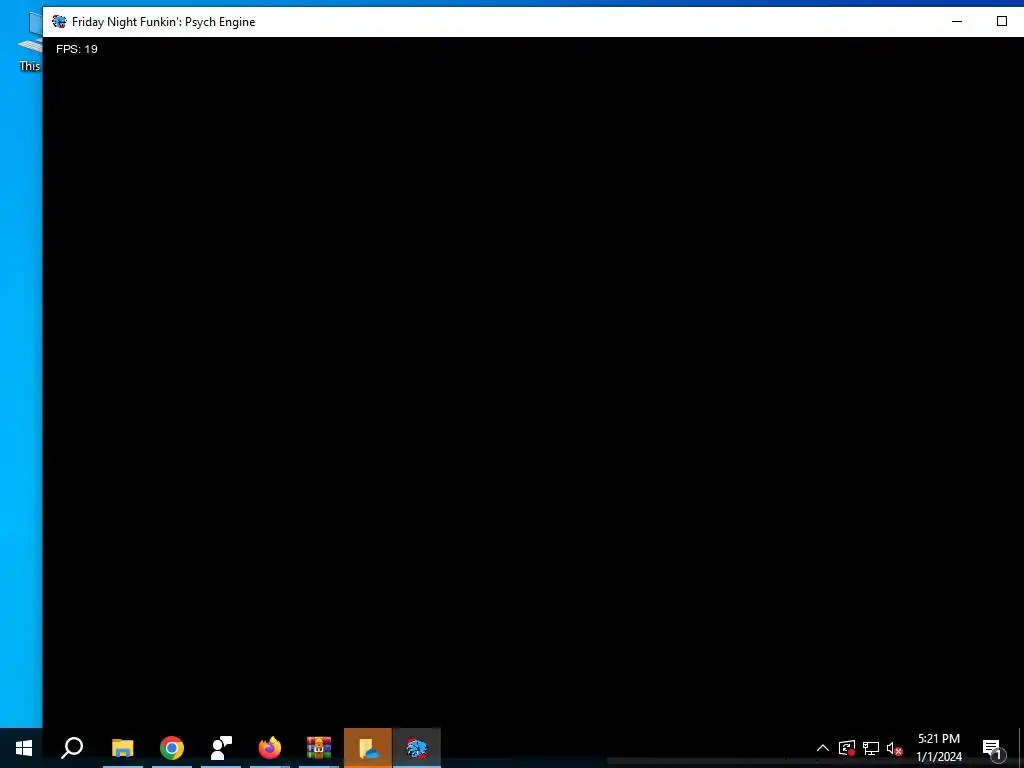This screenshot has height=768, width=1024.
Task: Open File Explorer from the taskbar
Action: (122, 748)
